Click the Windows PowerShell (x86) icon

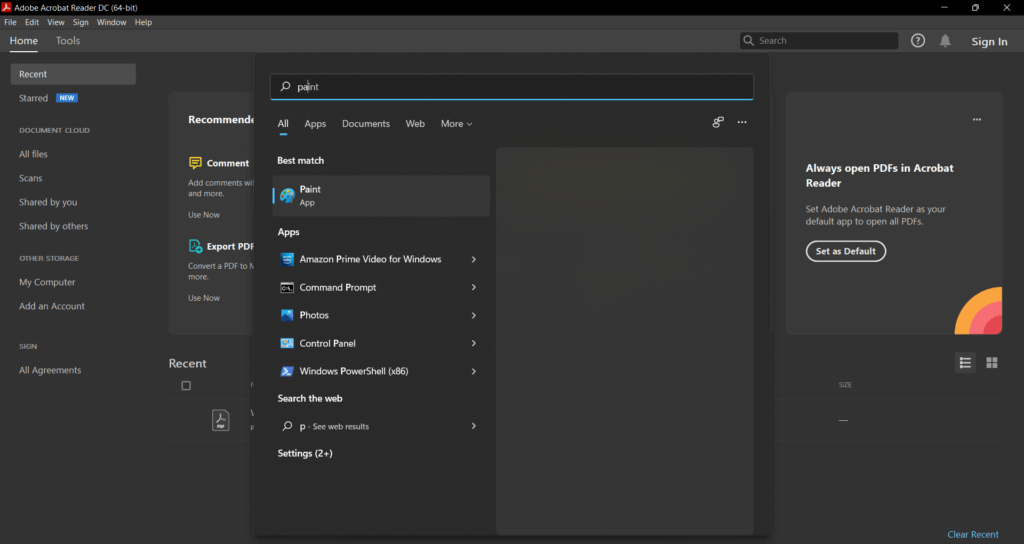tap(287, 371)
